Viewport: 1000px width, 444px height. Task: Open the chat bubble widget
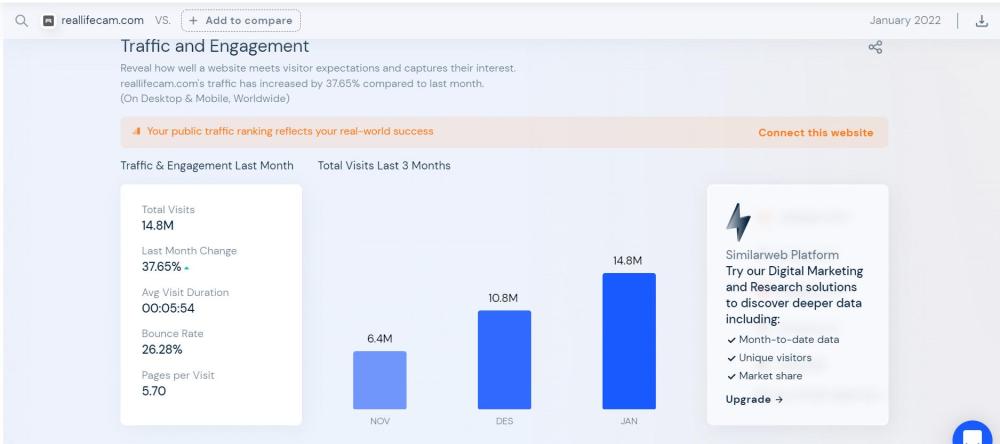point(971,433)
